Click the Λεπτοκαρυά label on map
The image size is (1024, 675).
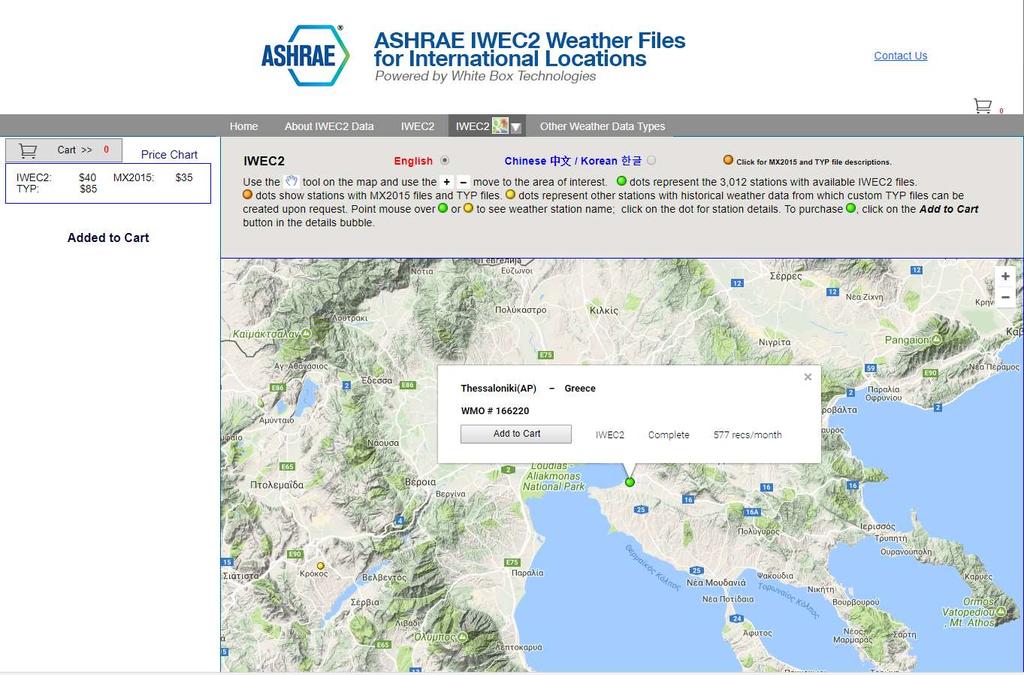click(x=518, y=647)
